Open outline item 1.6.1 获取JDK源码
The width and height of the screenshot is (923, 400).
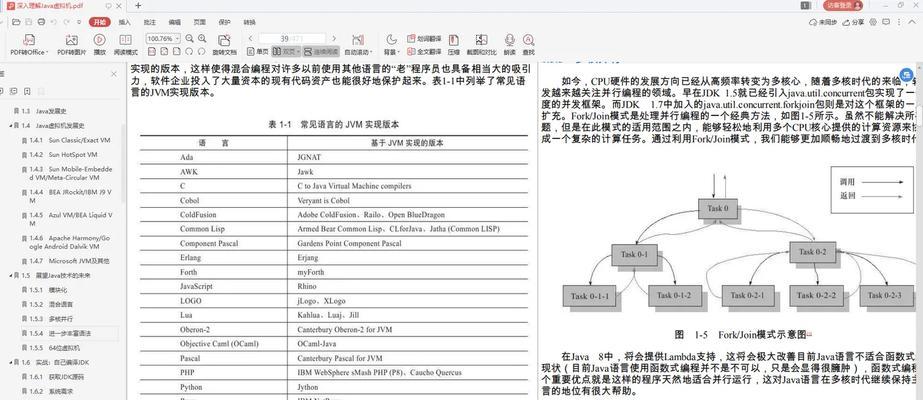point(57,376)
